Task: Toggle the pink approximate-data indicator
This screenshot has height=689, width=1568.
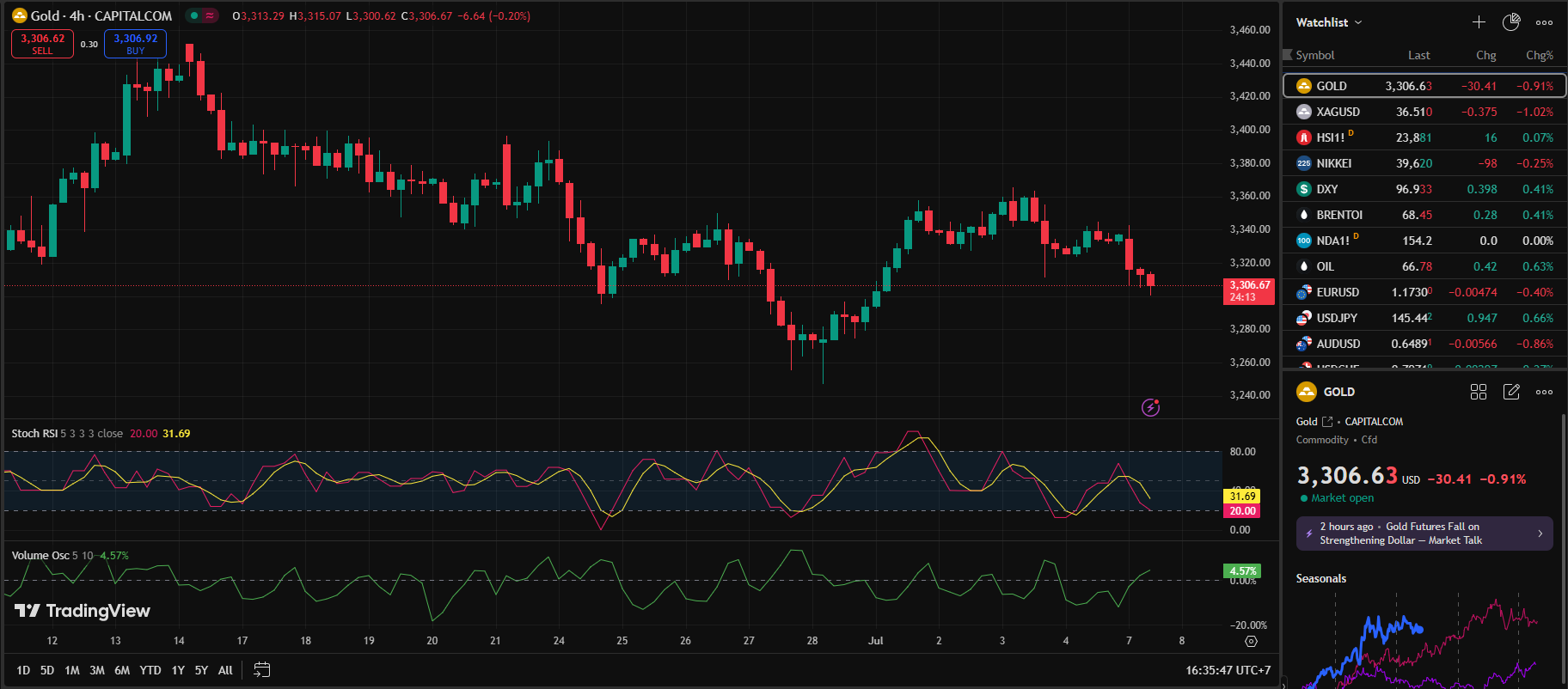Action: [210, 15]
